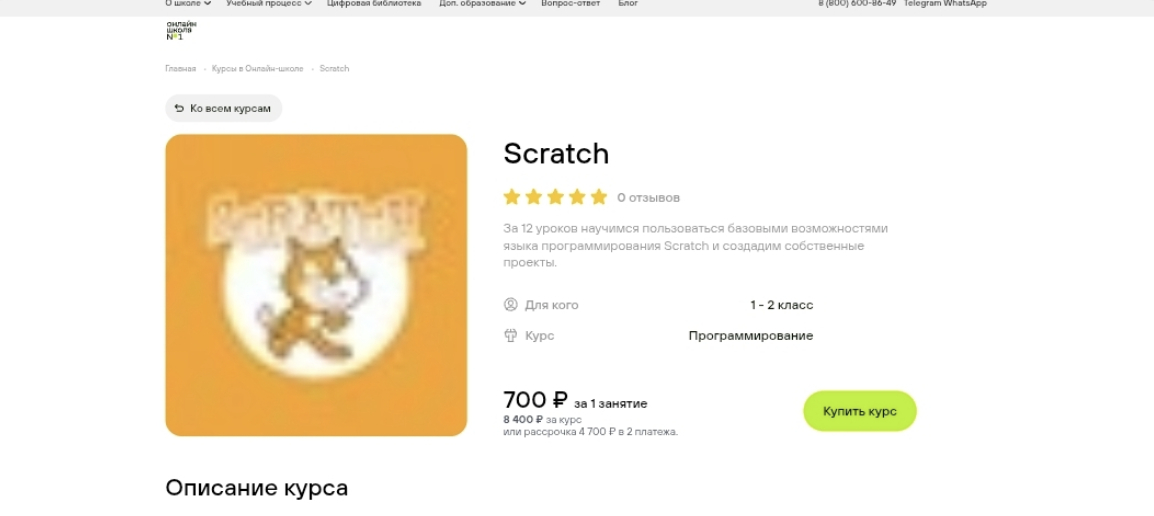The image size is (1154, 516).
Task: Click the person icon beside Для кого
Action: point(511,305)
